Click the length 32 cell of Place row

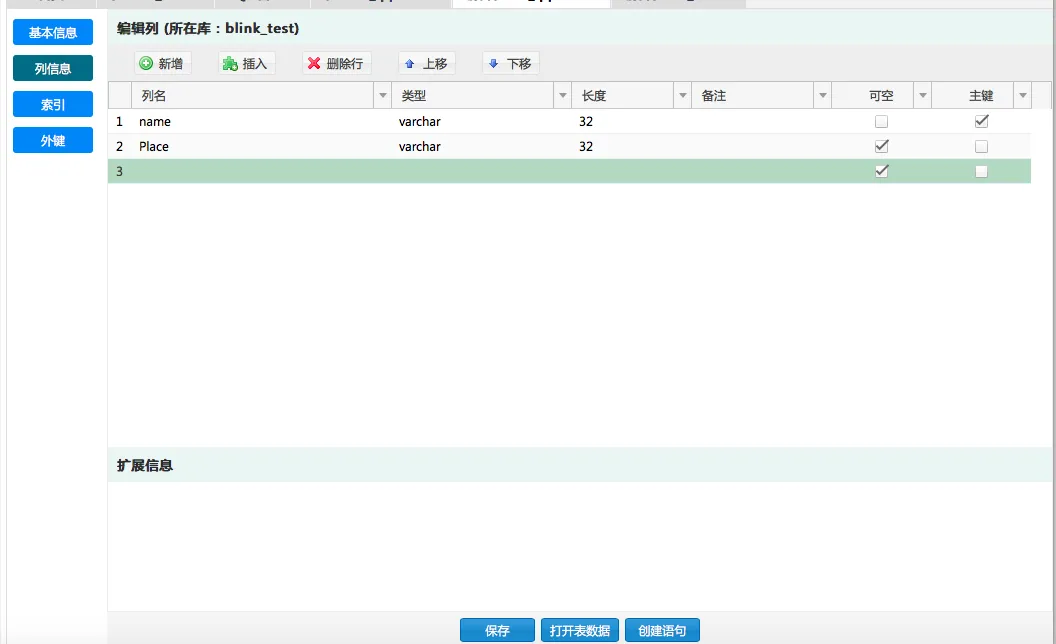pos(631,146)
